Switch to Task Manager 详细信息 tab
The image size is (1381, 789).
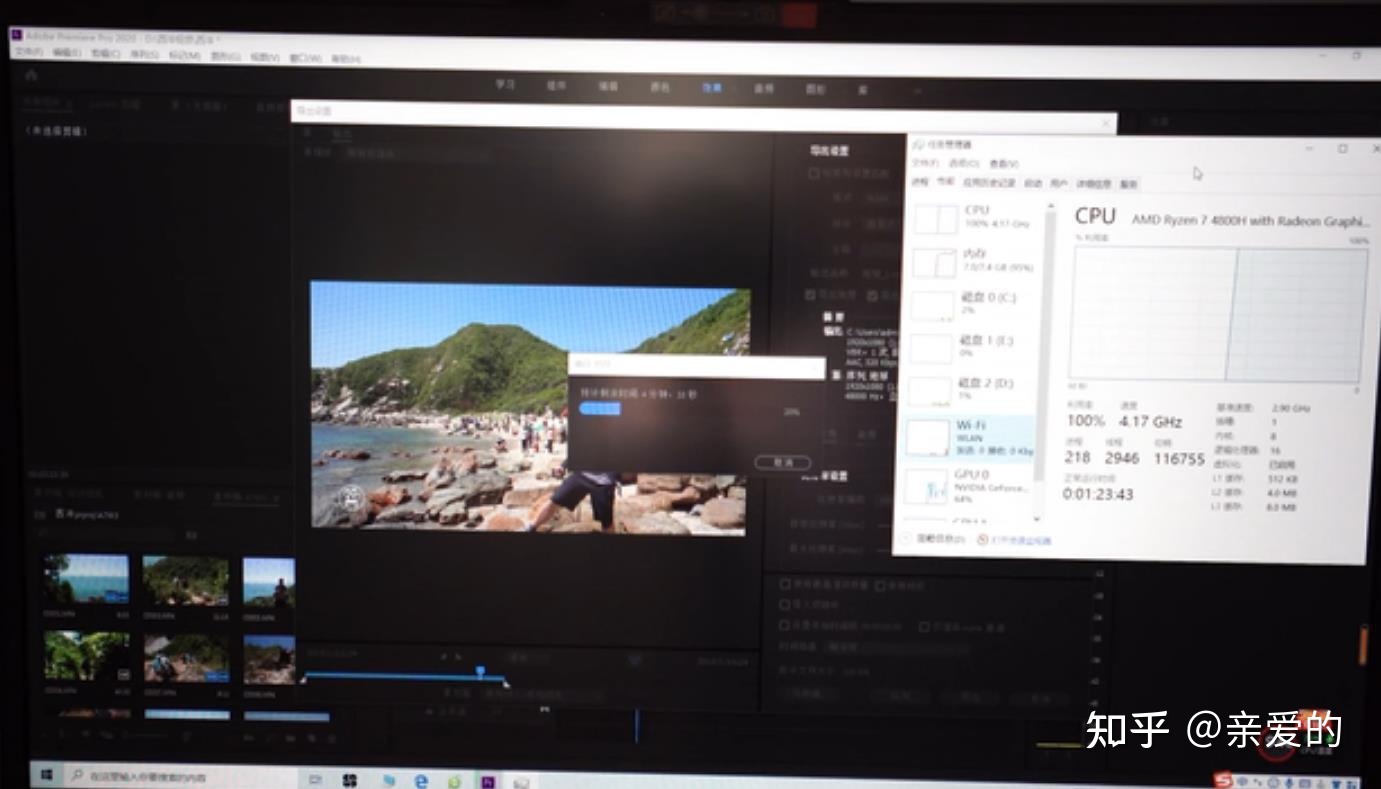(x=1094, y=185)
